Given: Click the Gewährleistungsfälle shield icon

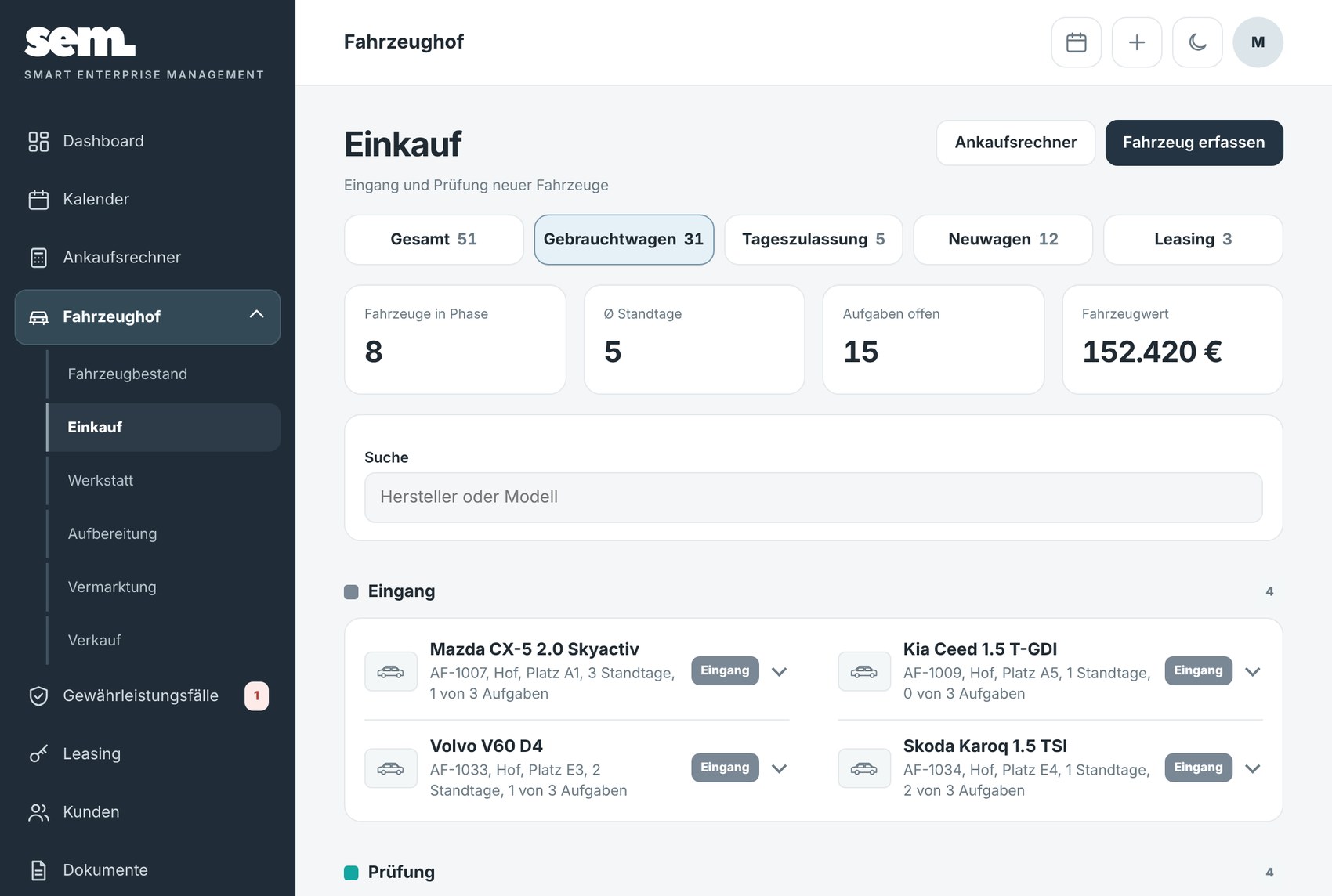Looking at the screenshot, I should (38, 695).
